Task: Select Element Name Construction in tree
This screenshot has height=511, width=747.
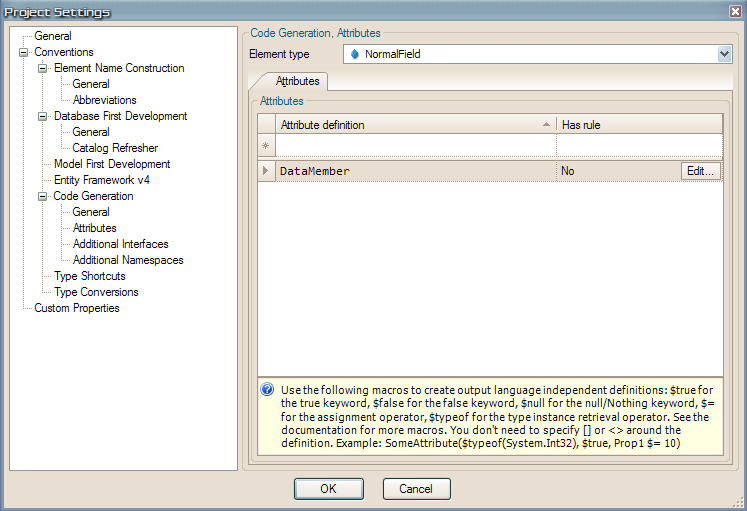Action: point(119,68)
